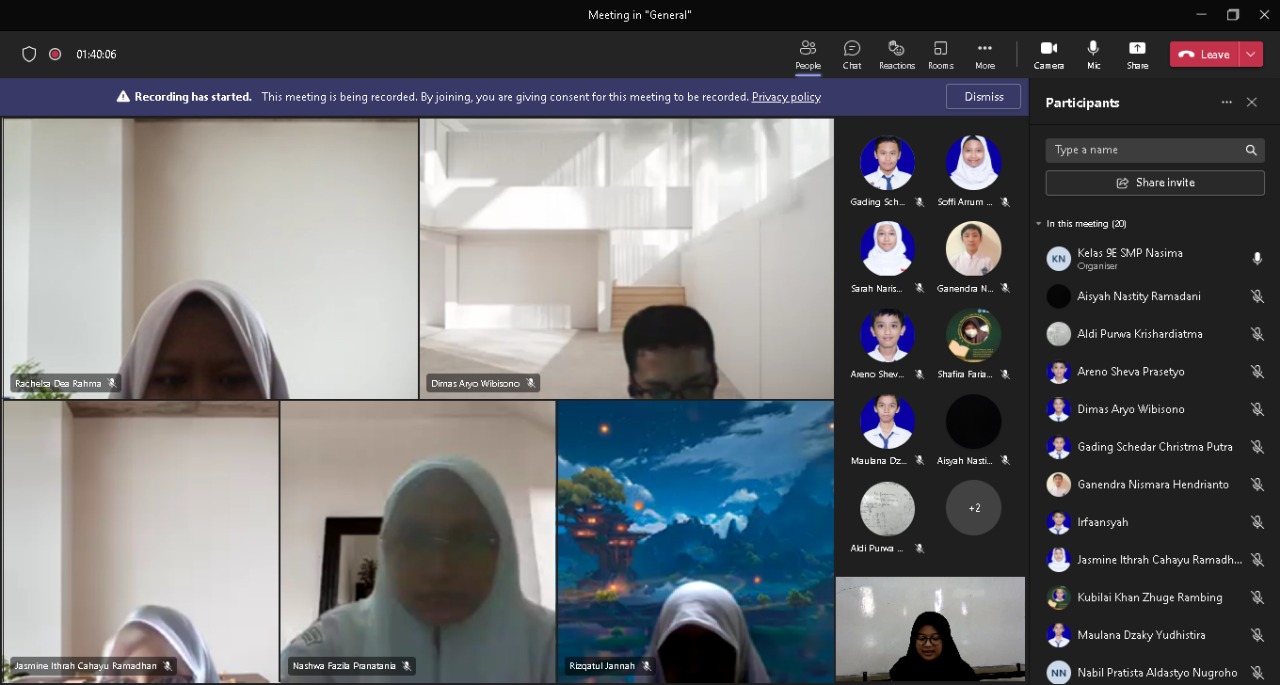Open dropdown arrow next to Leave
Image resolution: width=1280 pixels, height=685 pixels.
1252,54
